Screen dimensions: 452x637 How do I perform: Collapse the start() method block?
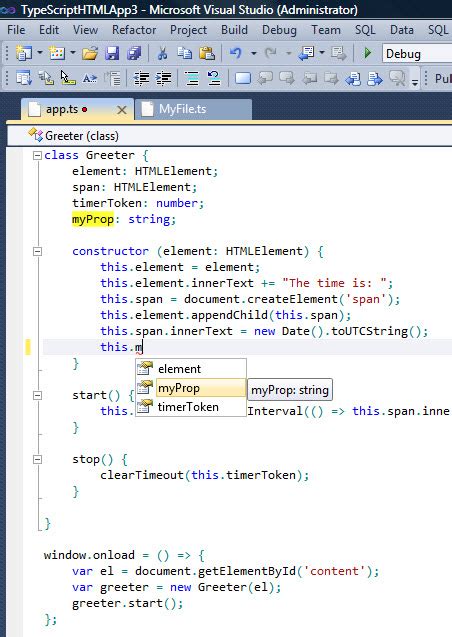coord(37,395)
